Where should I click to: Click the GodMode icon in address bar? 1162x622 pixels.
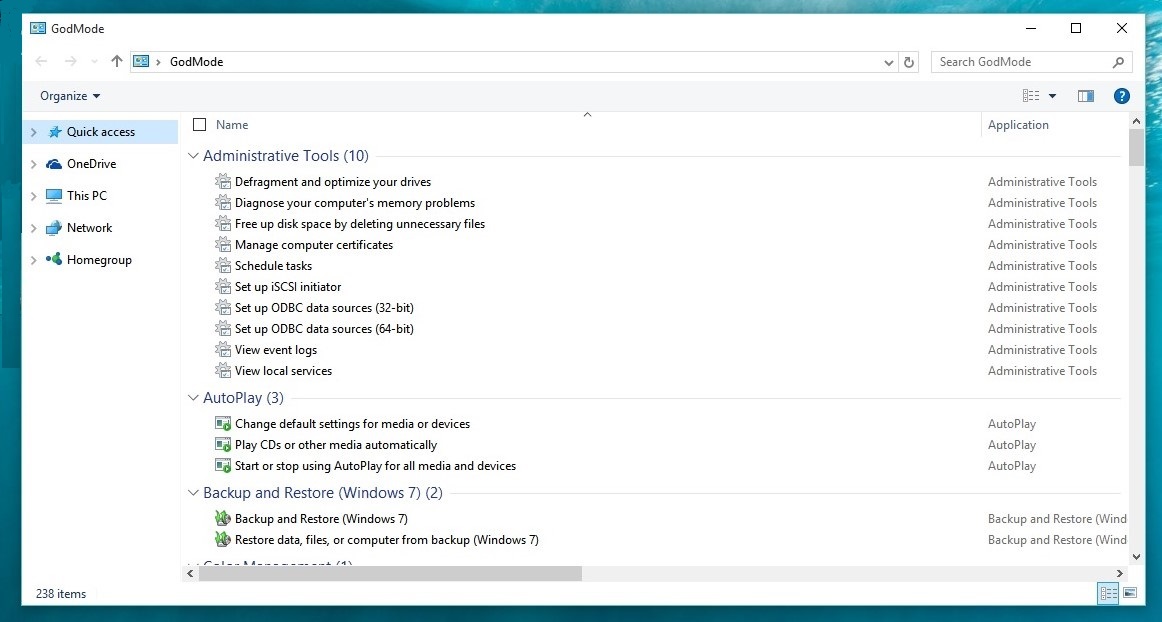point(141,62)
